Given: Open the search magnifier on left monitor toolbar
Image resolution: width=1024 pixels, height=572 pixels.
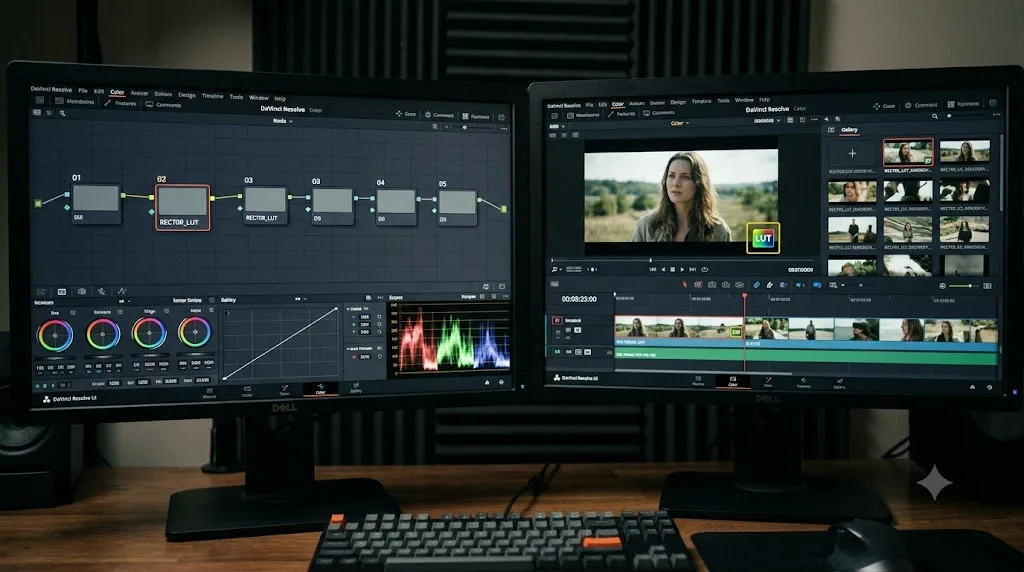Looking at the screenshot, I should coord(63,113).
